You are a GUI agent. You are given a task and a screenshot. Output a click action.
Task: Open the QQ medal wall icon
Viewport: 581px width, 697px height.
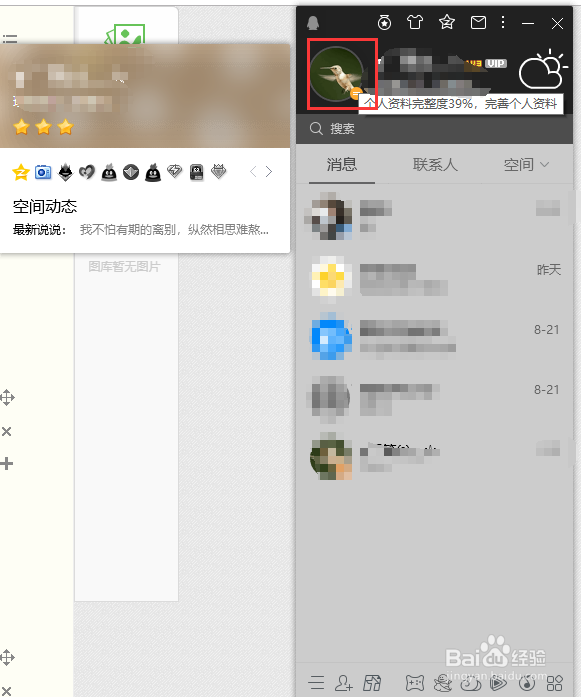(x=385, y=22)
